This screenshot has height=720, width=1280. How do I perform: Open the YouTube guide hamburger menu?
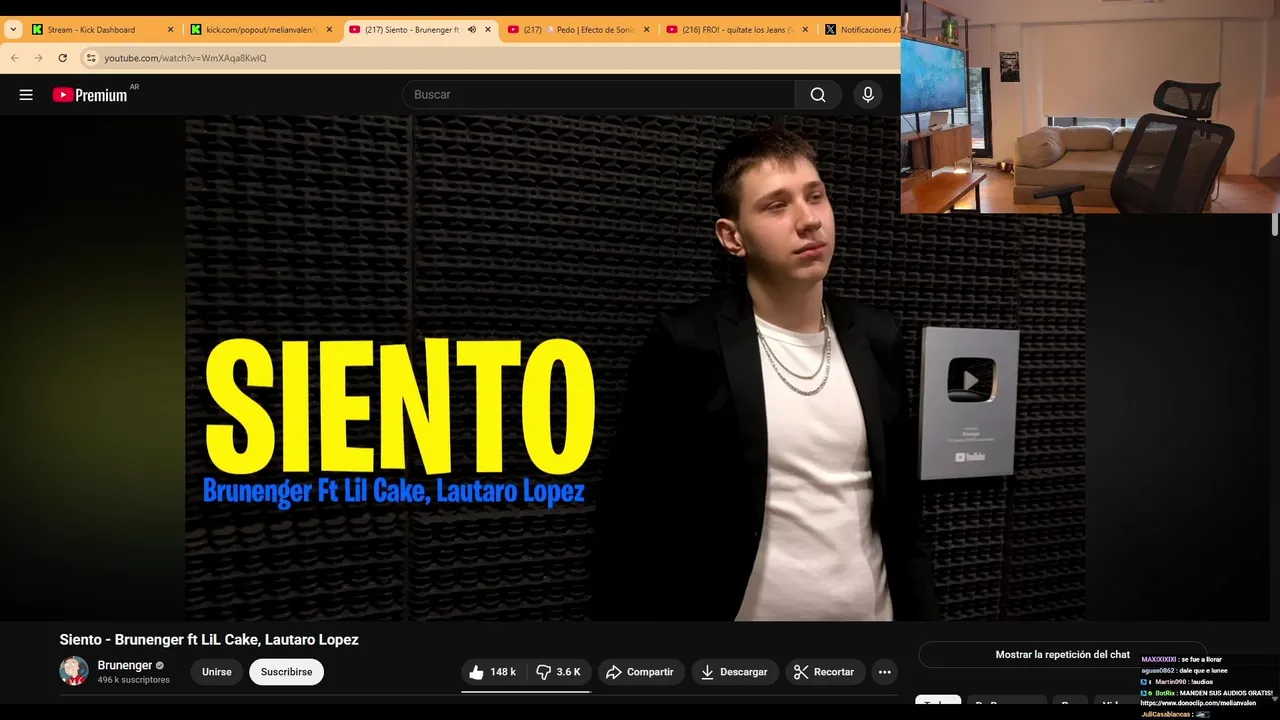[x=26, y=95]
